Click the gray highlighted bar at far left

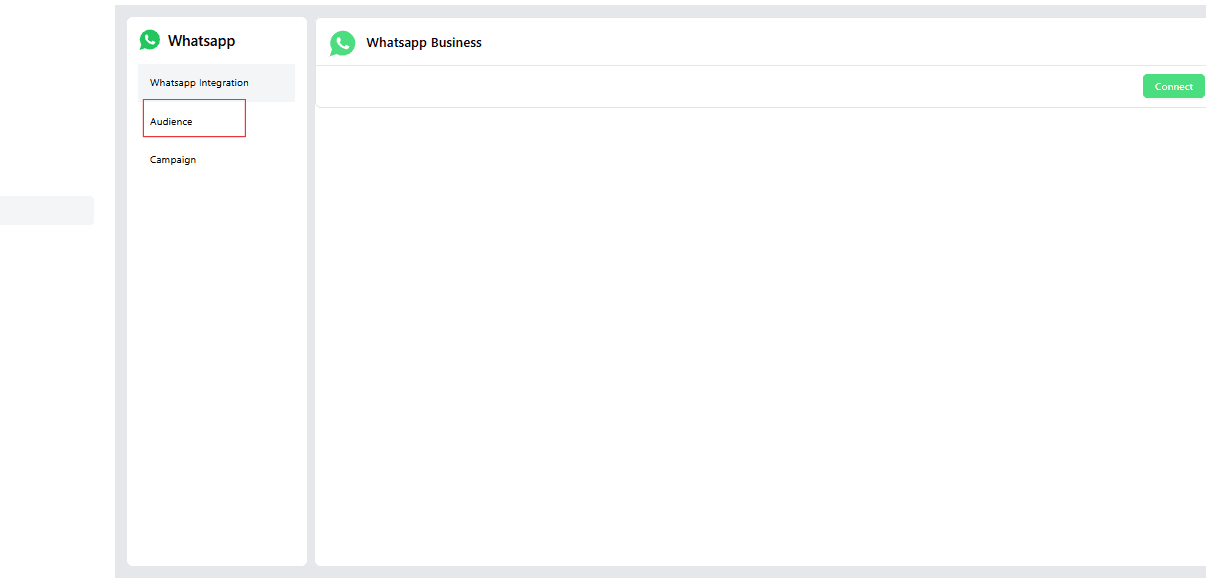tap(46, 210)
